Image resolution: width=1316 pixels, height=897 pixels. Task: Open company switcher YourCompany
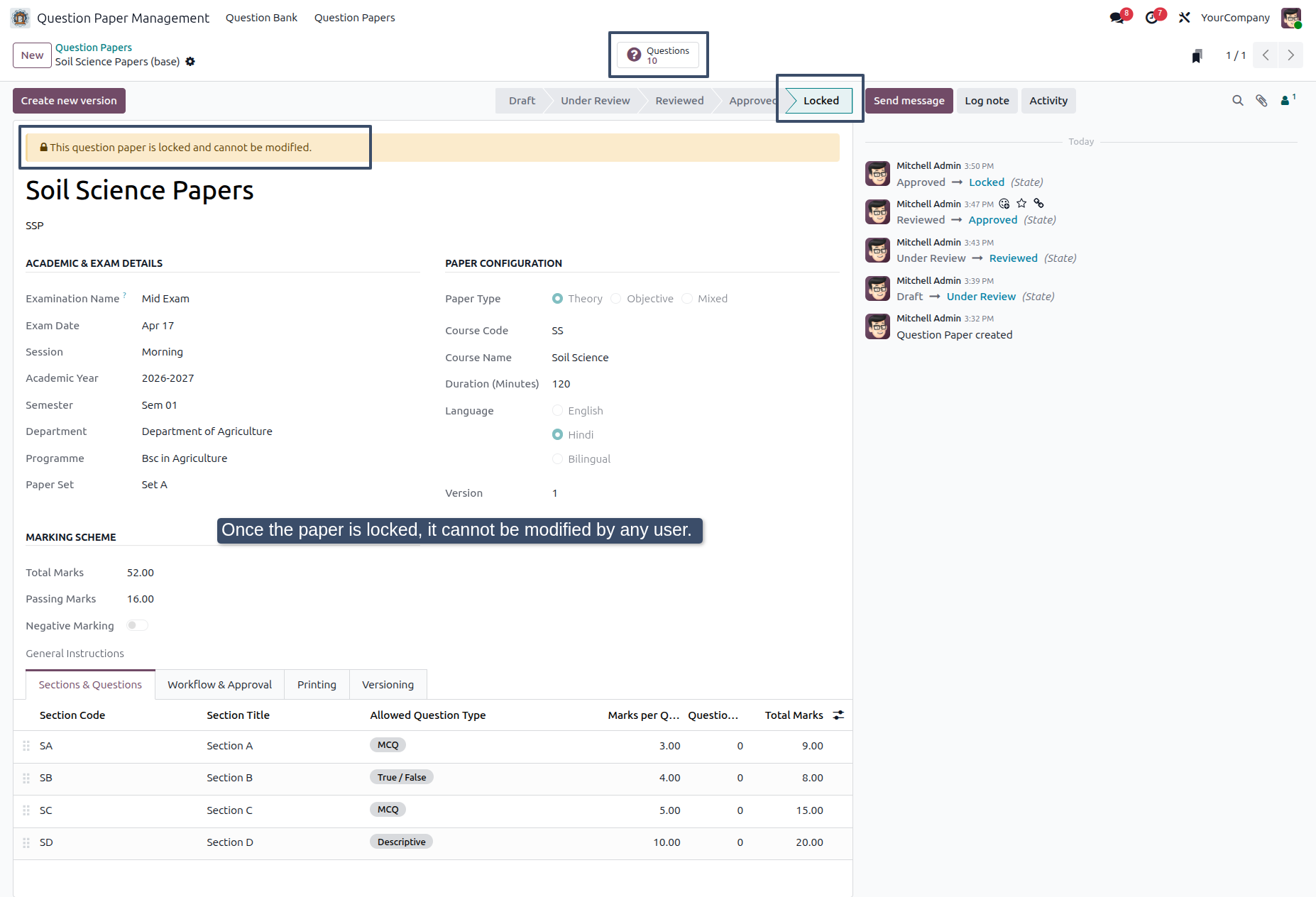click(x=1235, y=18)
